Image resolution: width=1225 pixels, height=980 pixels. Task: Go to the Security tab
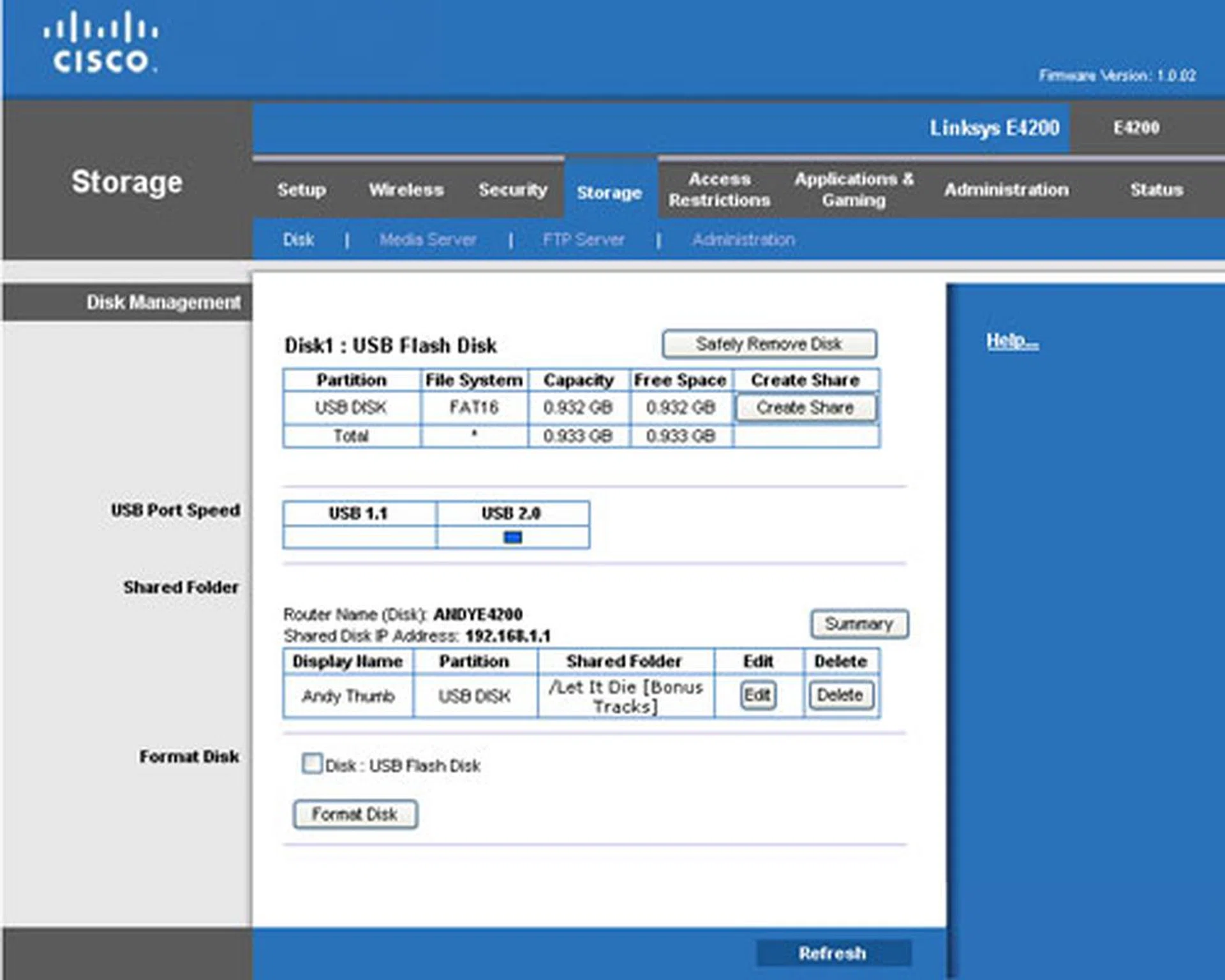[x=513, y=189]
